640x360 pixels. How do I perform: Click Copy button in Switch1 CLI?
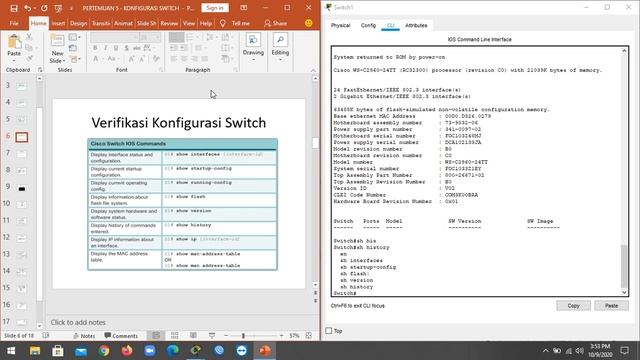click(573, 305)
